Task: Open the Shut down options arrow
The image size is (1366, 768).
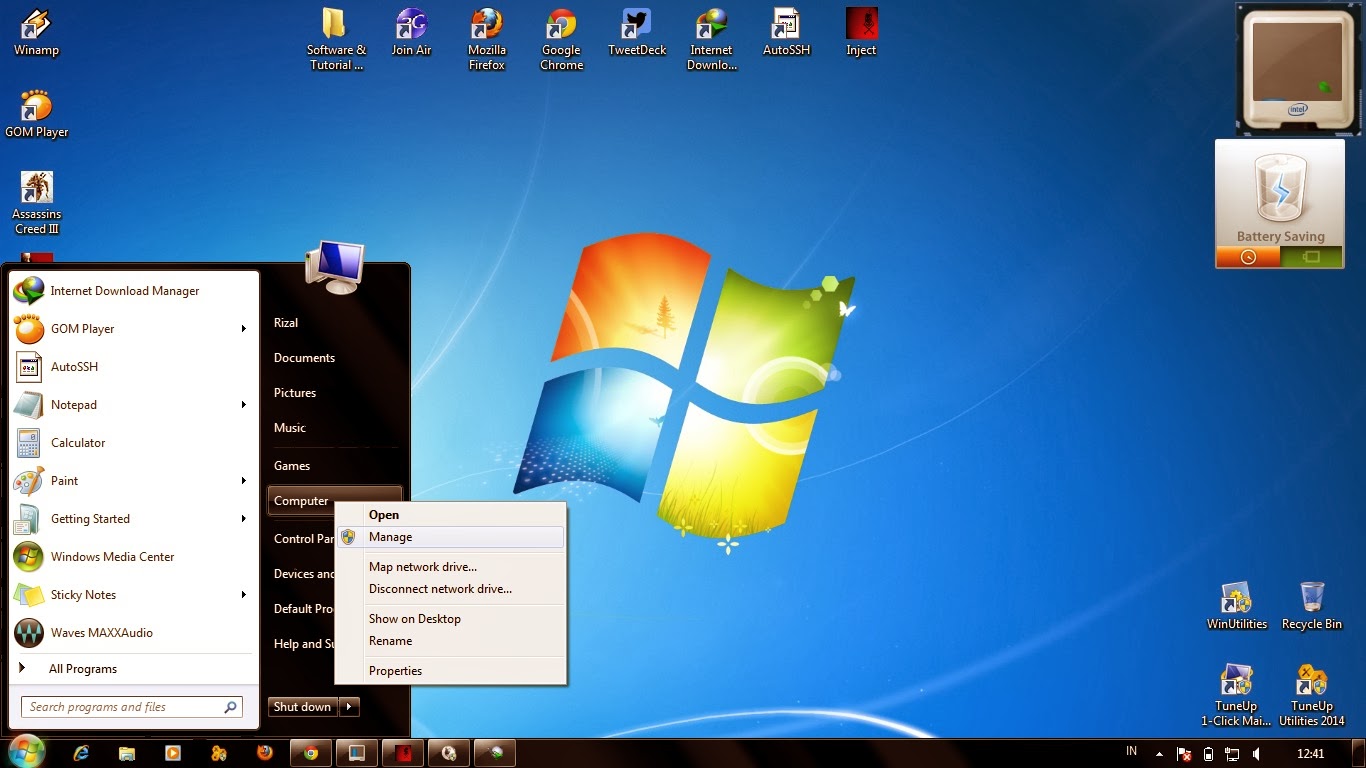Action: (x=348, y=707)
